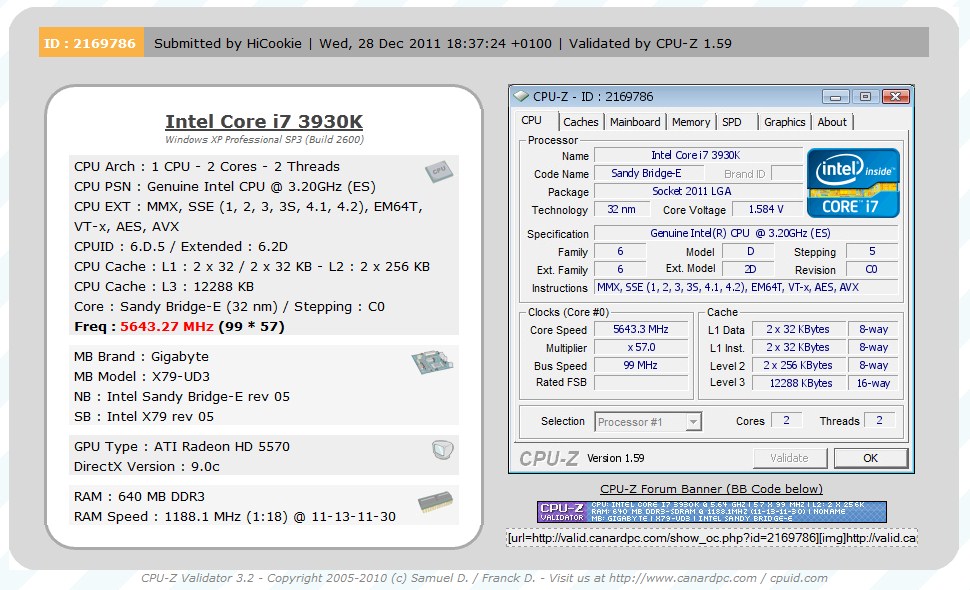Click the GPU icon beside Radeon HD 5570
This screenshot has width=970, height=590.
pyautogui.click(x=443, y=450)
